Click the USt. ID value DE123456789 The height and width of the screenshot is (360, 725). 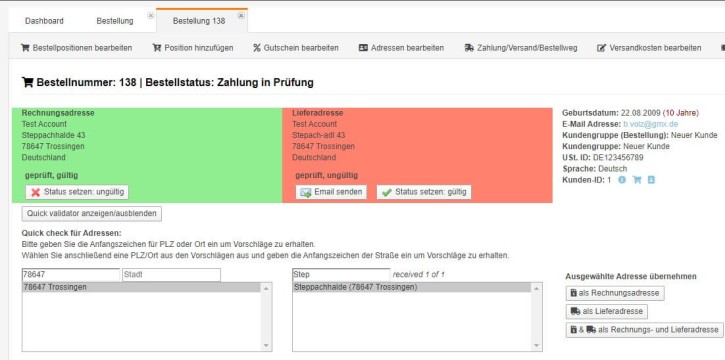[x=618, y=157]
